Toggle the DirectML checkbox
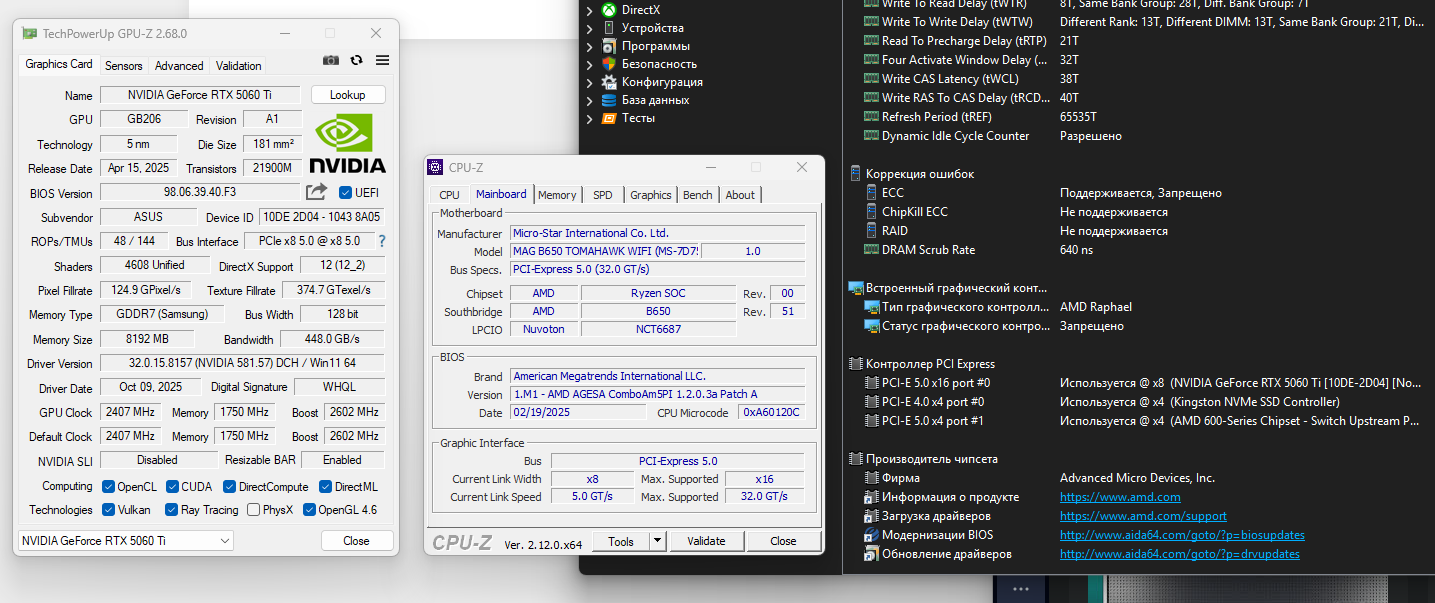The height and width of the screenshot is (603, 1435). tap(325, 487)
